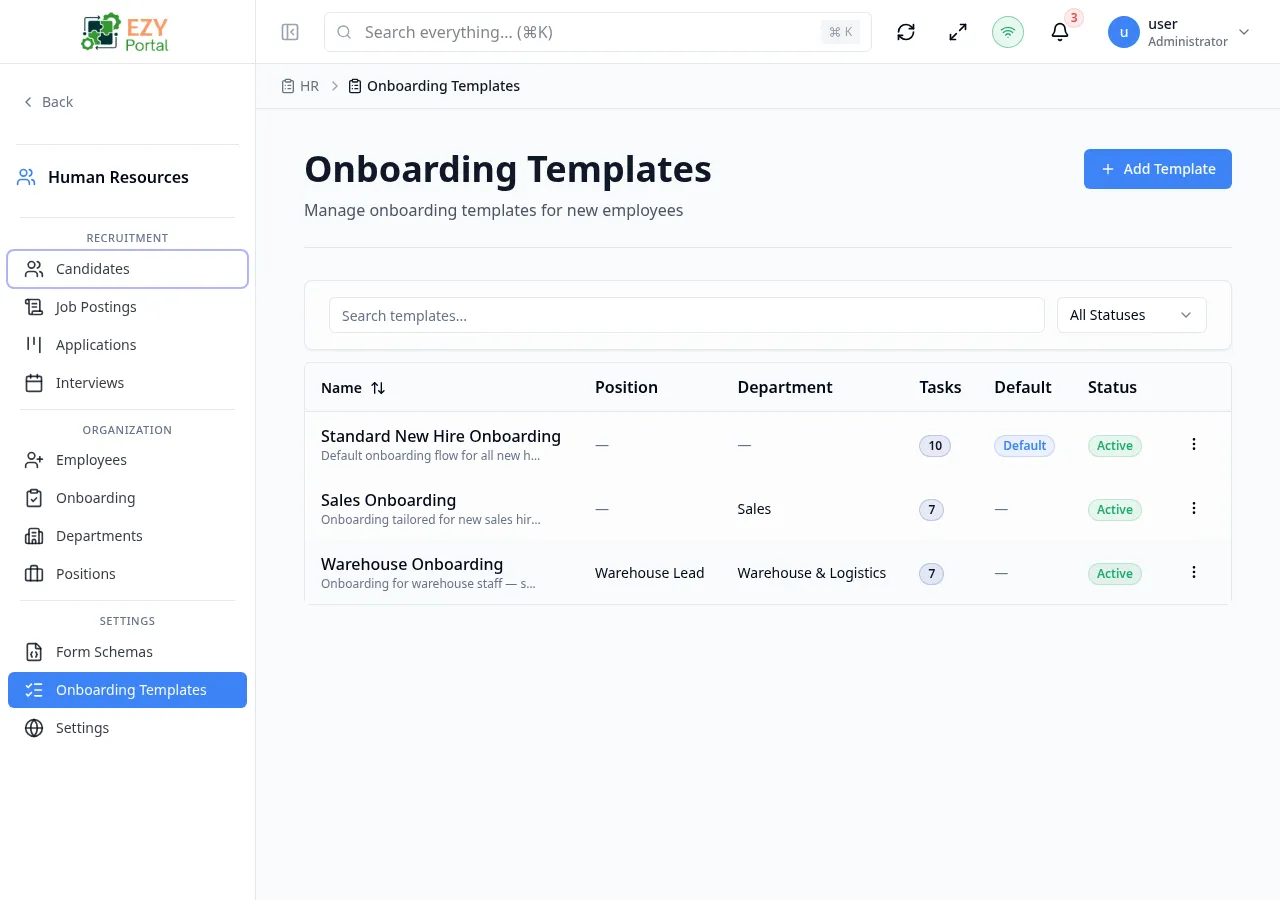The height and width of the screenshot is (900, 1280).
Task: Click the Human Resources heading
Action: coord(118,177)
